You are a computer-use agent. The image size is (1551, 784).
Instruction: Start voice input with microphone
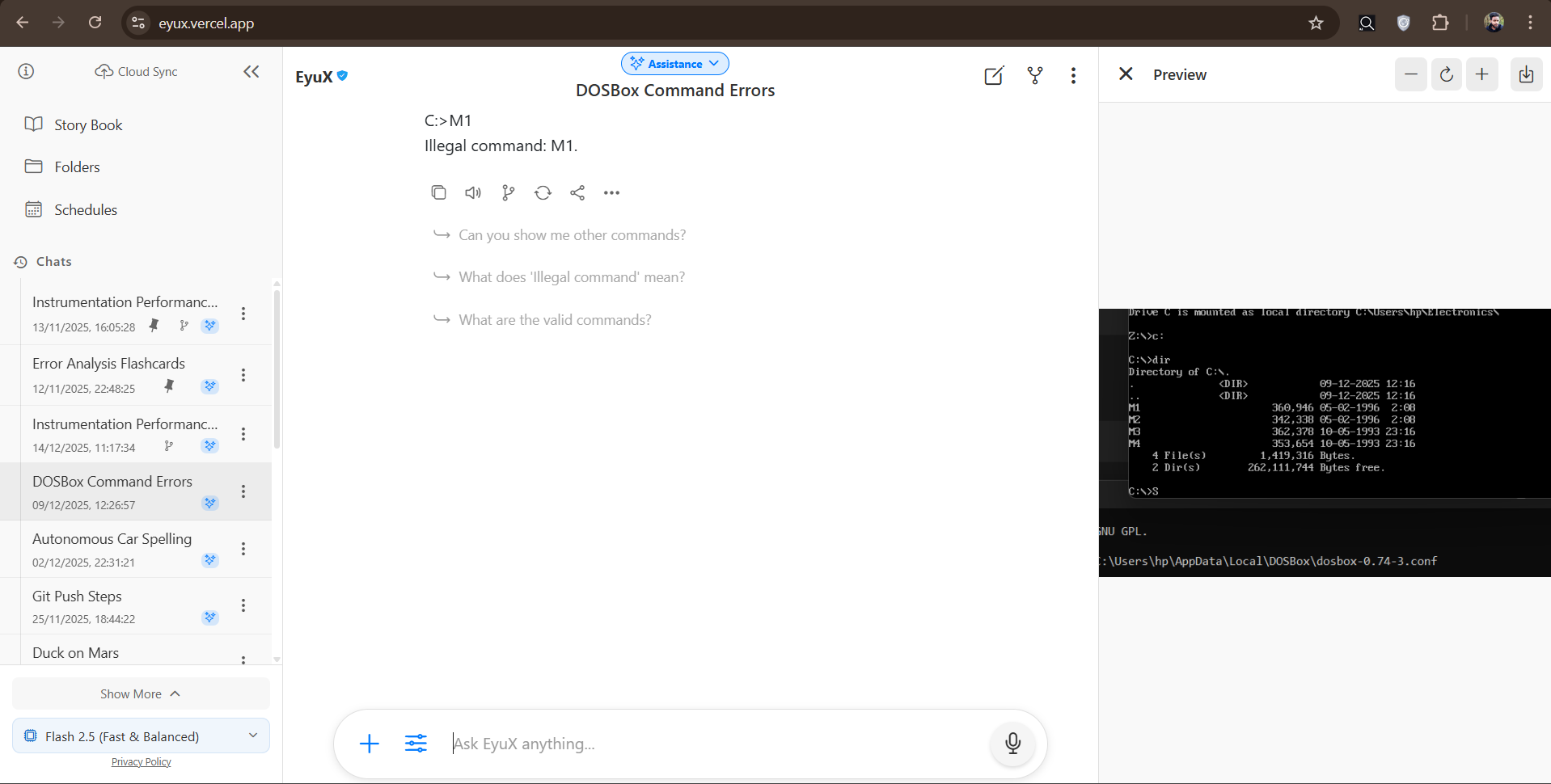coord(1012,744)
